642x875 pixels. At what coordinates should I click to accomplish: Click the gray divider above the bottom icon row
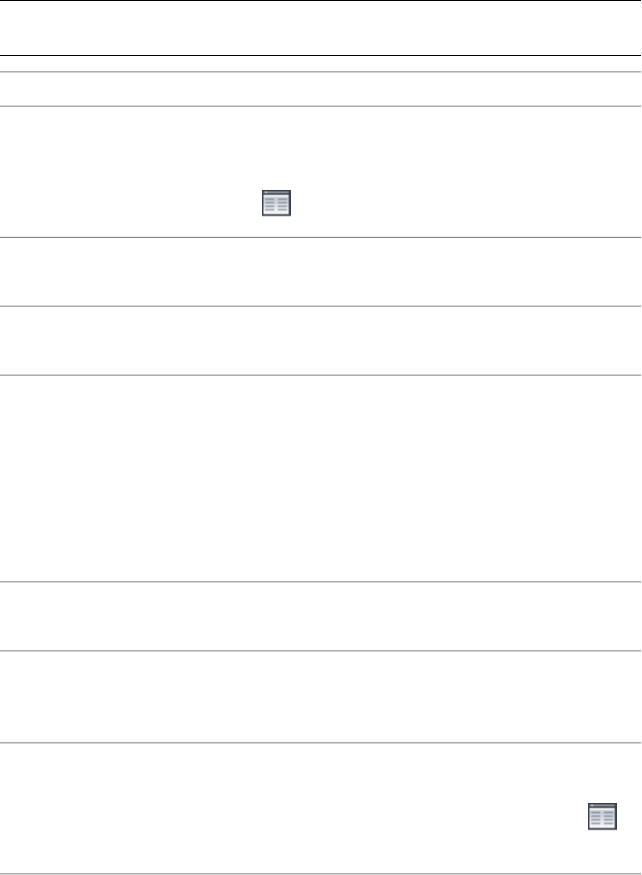point(321,743)
